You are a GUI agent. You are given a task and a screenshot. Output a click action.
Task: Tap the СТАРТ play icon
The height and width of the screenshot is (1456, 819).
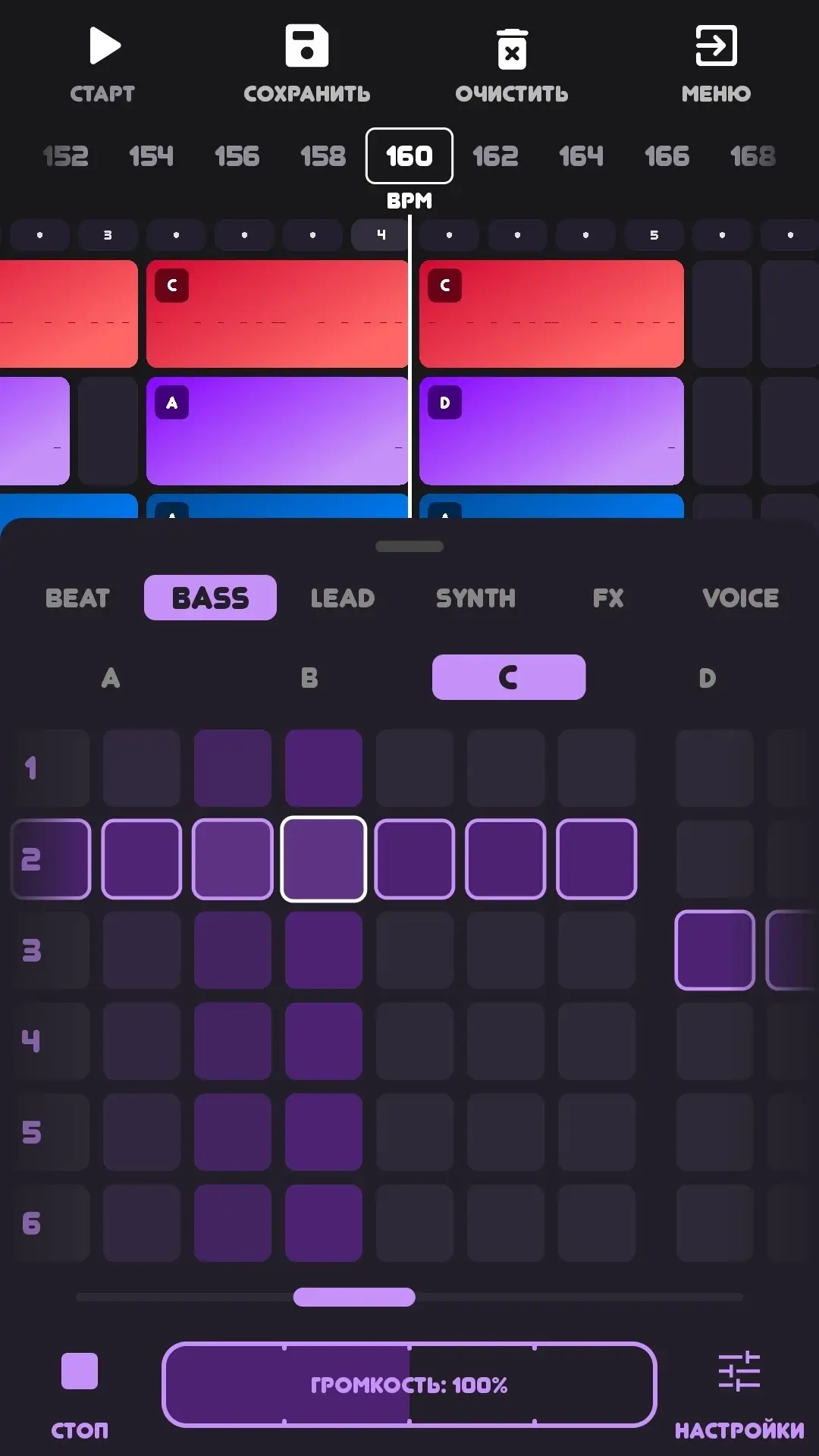tap(105, 45)
